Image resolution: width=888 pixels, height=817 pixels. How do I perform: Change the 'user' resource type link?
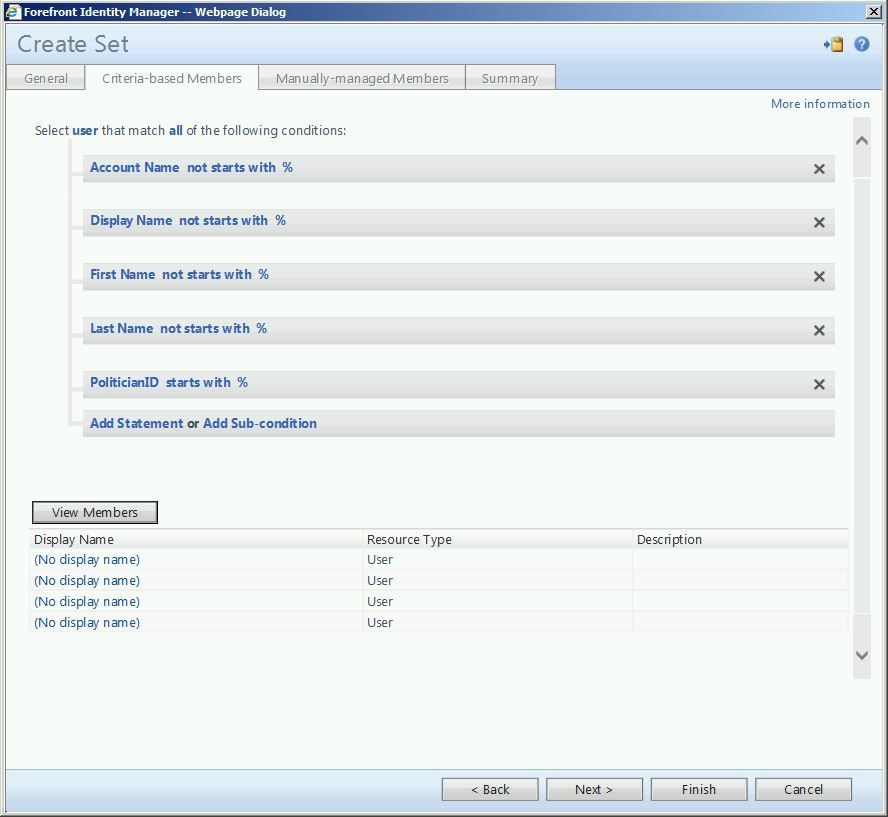click(86, 130)
